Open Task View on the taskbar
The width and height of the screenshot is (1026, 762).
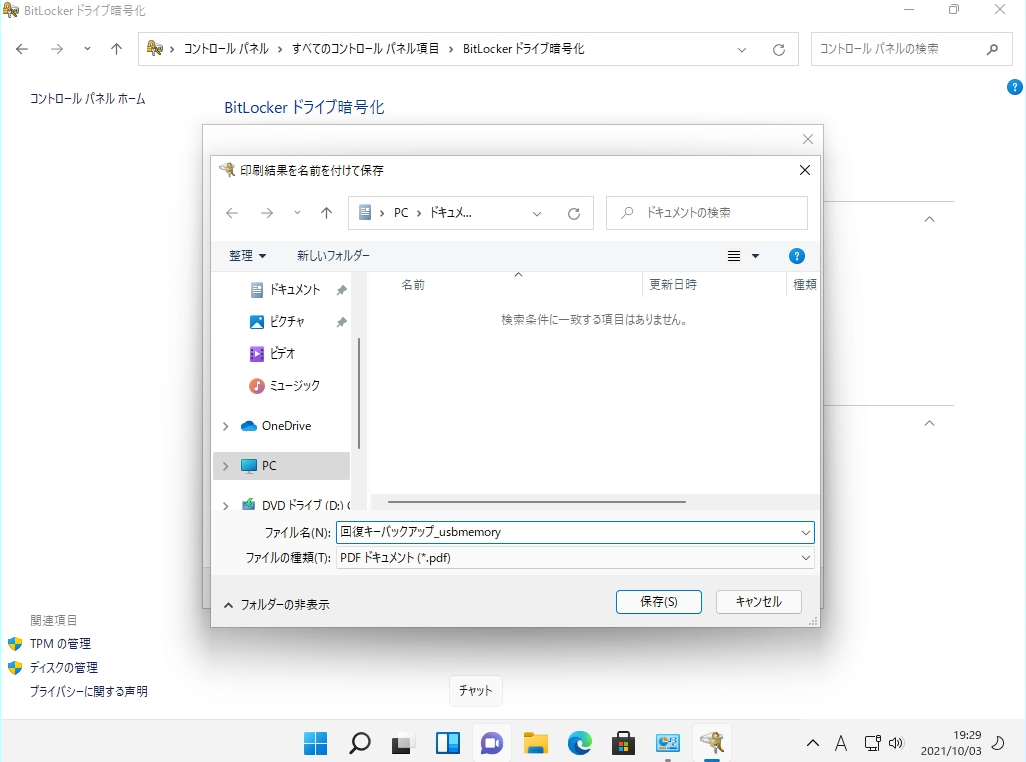click(x=404, y=743)
